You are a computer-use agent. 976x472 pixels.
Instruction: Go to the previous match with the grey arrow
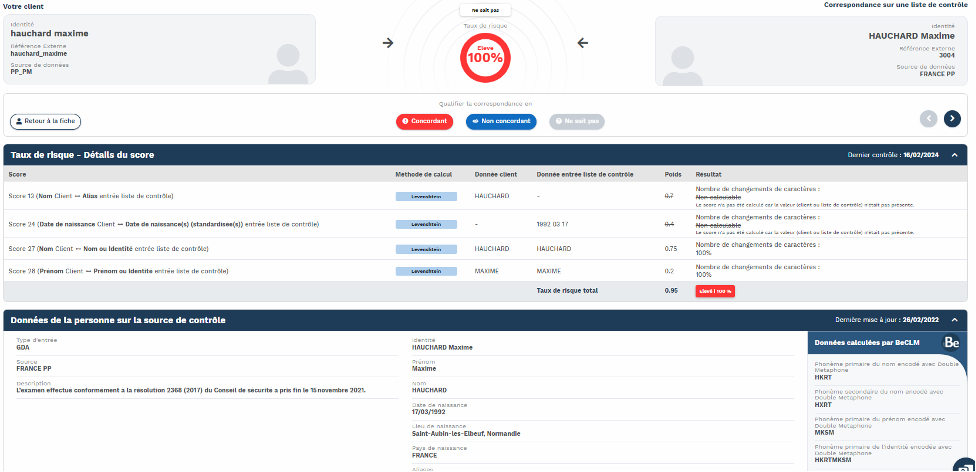point(929,118)
